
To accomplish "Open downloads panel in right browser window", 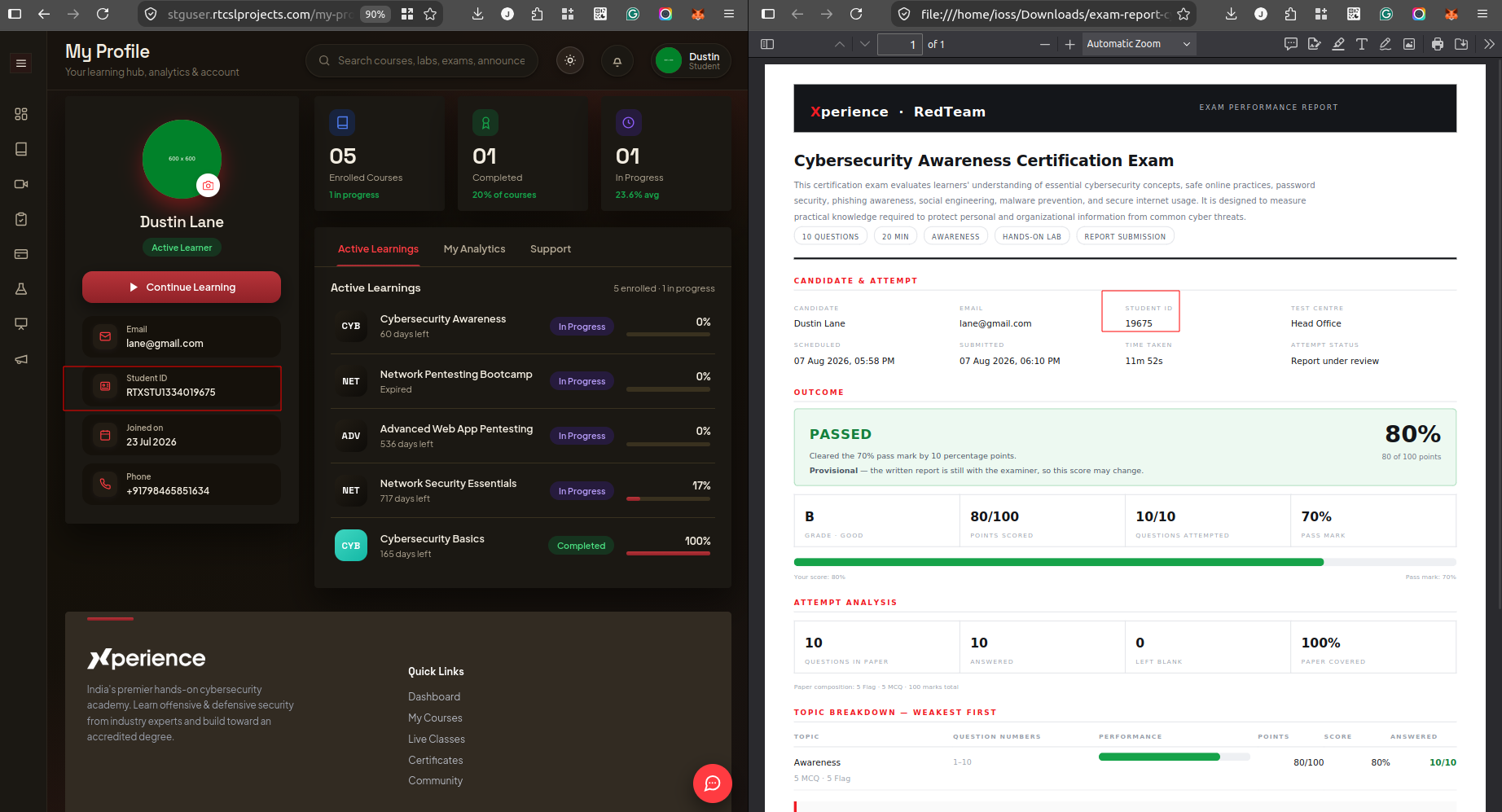I will (x=1231, y=14).
